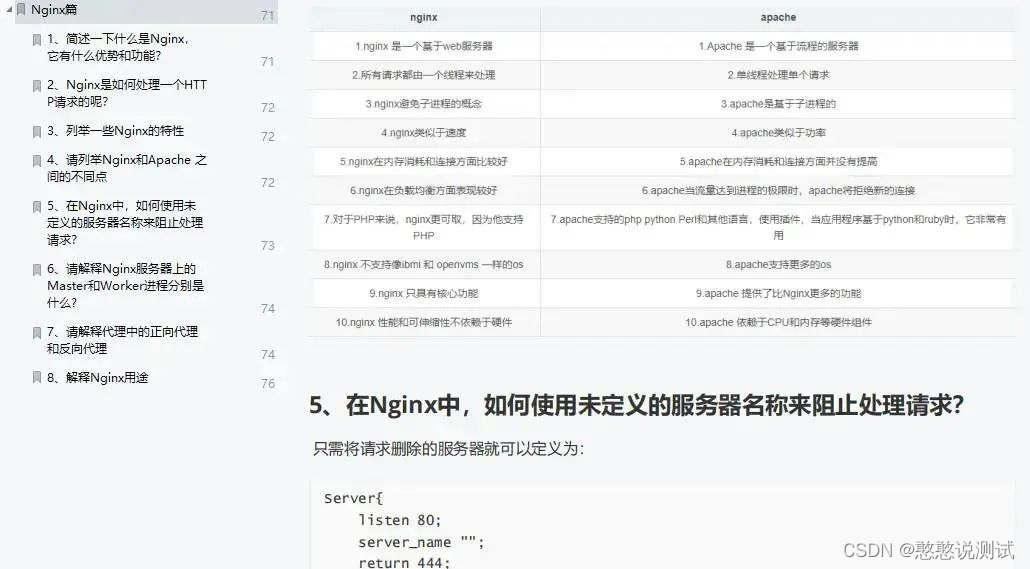Click heading 5、在Nginx中，如何使用未定义的服务器名称
1030x569 pixels.
point(637,405)
